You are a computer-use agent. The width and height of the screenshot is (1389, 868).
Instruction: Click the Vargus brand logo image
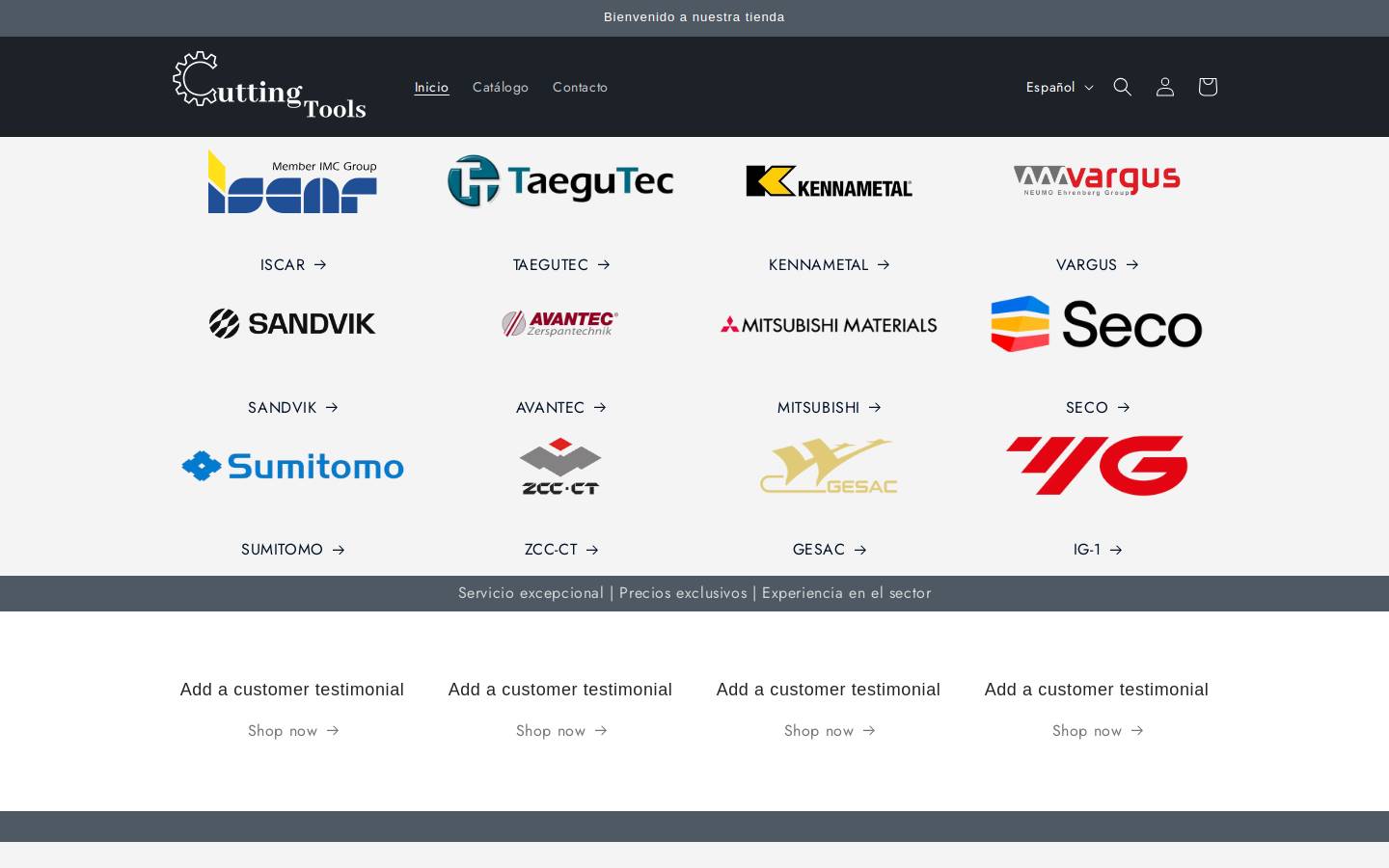[x=1097, y=180]
